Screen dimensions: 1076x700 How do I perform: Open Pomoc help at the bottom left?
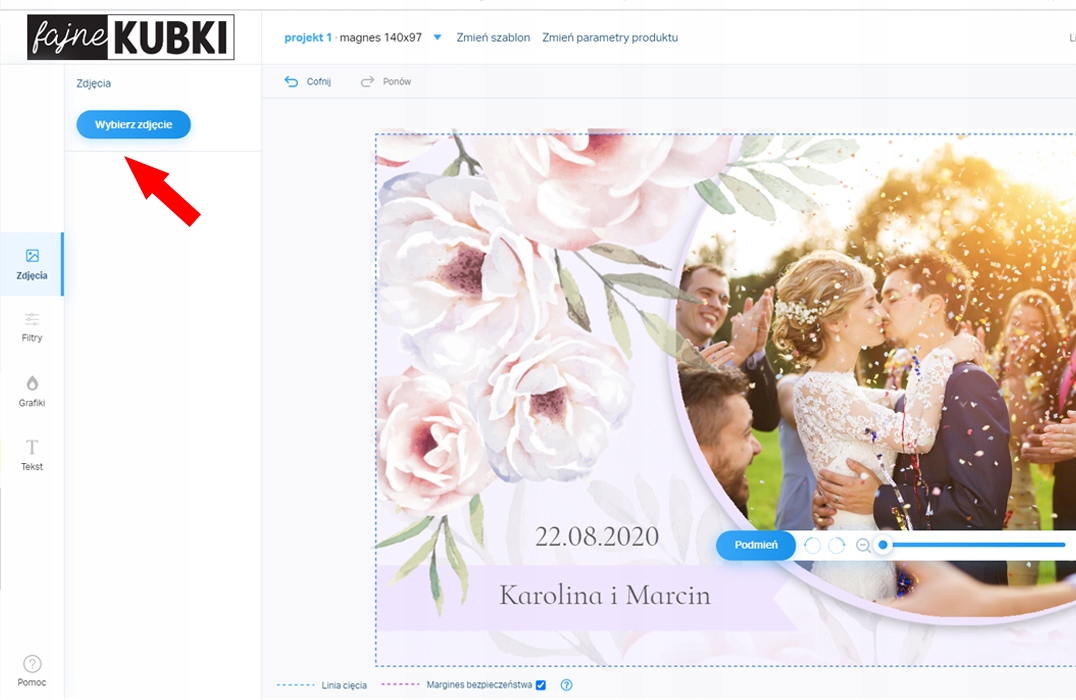32,670
